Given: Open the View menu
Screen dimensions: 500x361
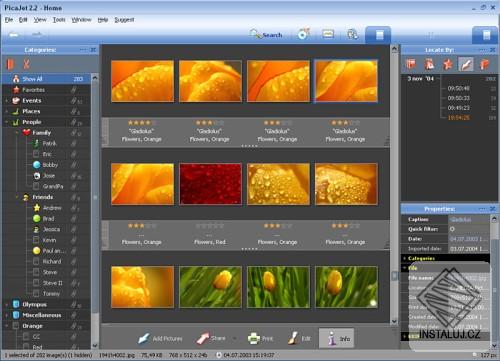Looking at the screenshot, I should [x=40, y=20].
